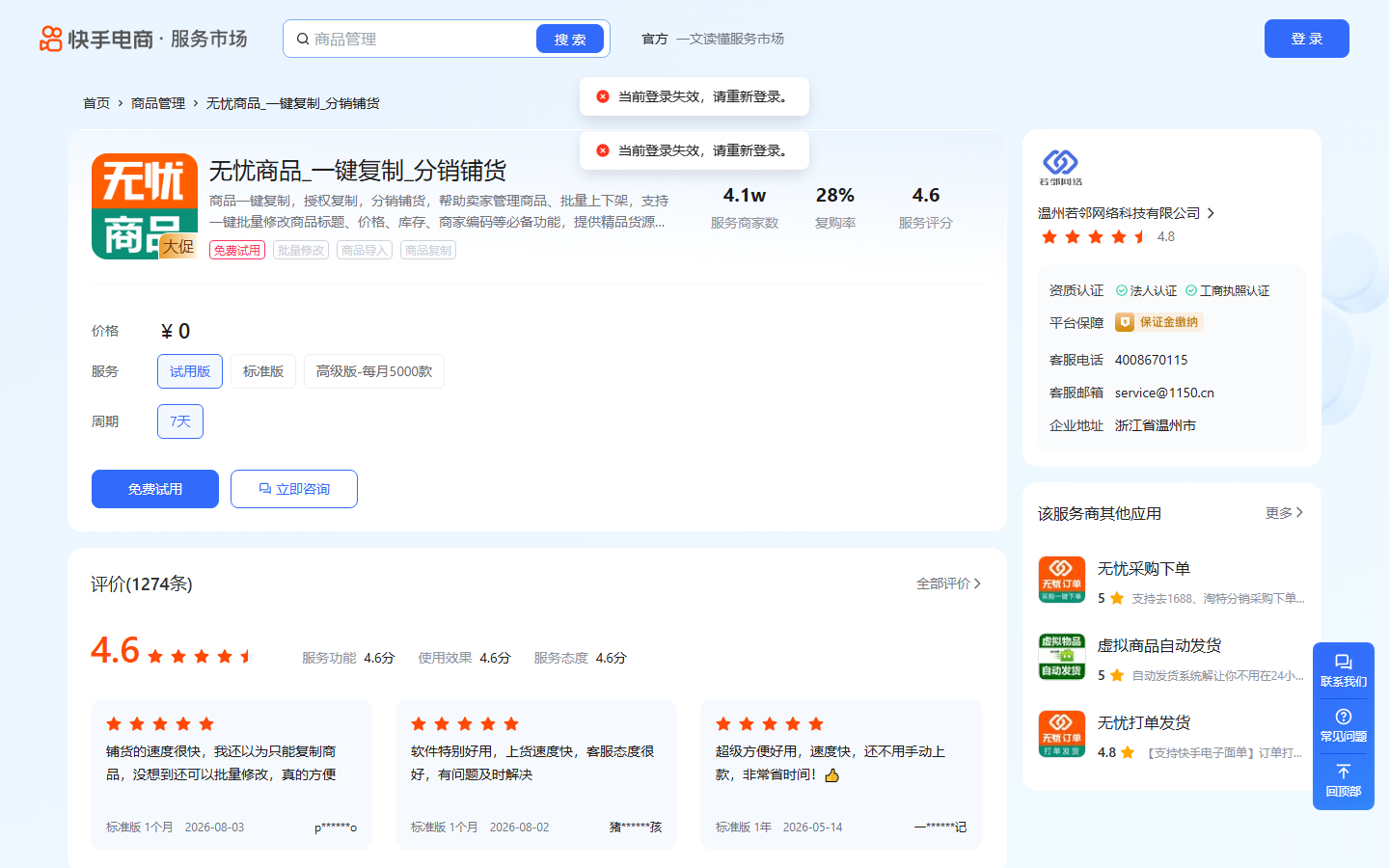
Task: Click the review card by p******o
Action: click(x=231, y=774)
